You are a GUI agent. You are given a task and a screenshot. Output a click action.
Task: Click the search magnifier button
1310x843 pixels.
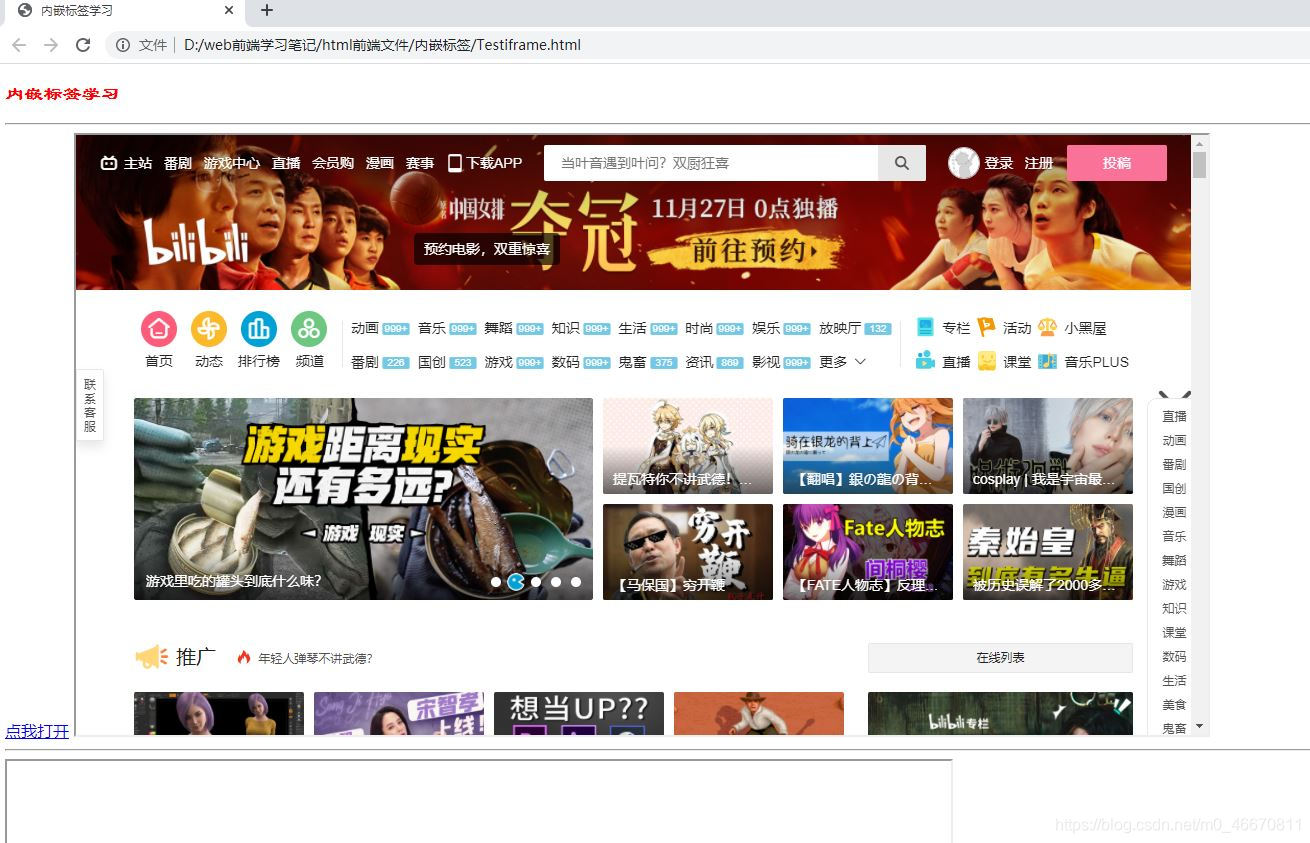click(902, 163)
